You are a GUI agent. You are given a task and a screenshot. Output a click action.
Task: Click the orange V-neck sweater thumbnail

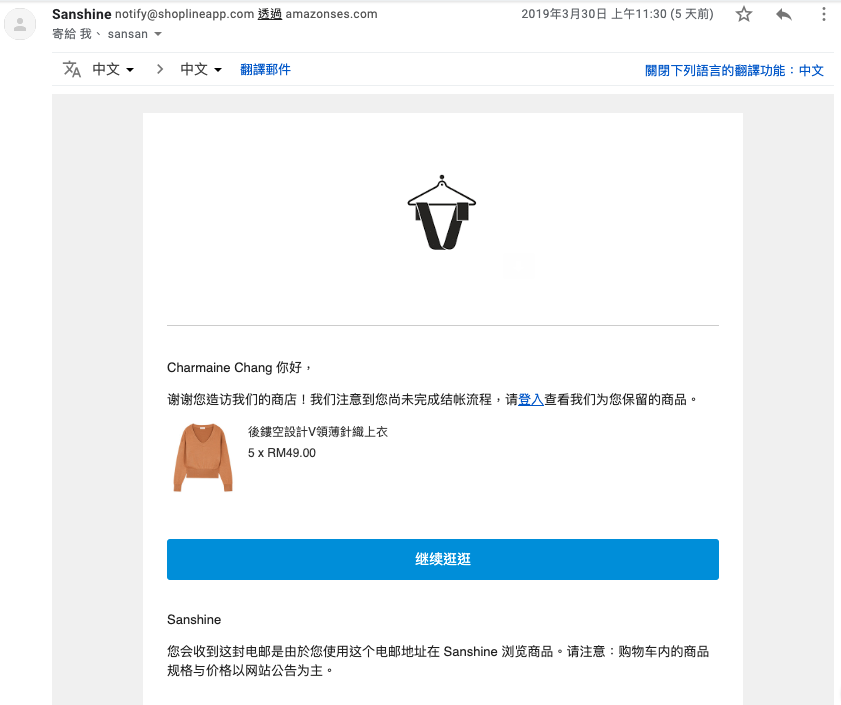coord(203,457)
